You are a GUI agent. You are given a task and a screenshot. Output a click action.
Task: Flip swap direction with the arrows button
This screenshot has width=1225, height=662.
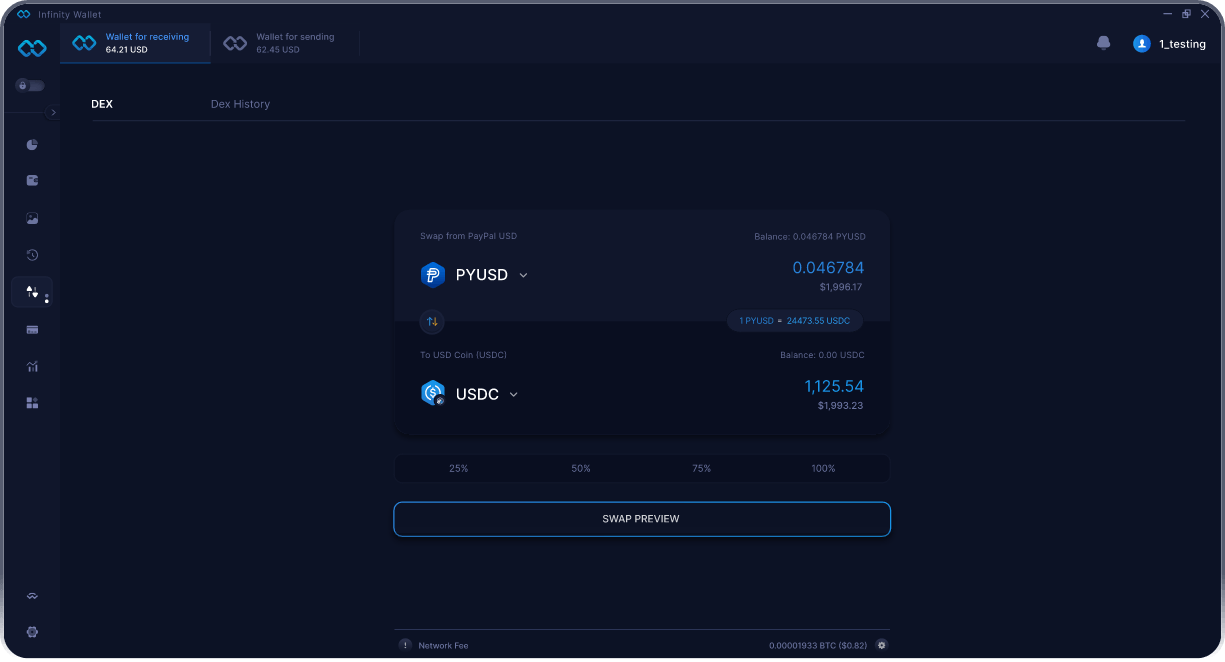pyautogui.click(x=433, y=322)
